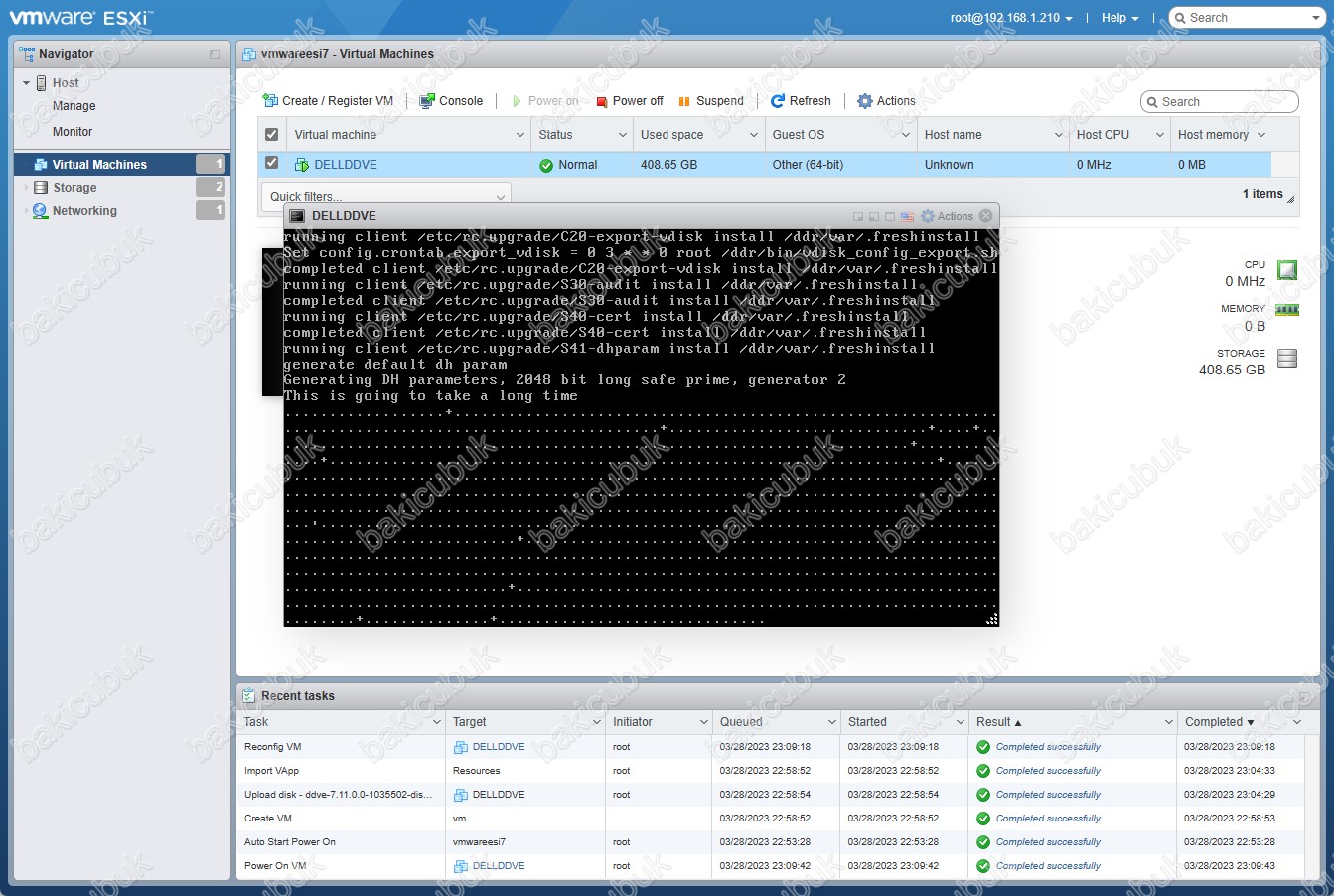Screen dimensions: 1334x896
Task: Select Virtual Machines in Navigator
Action: point(99,165)
